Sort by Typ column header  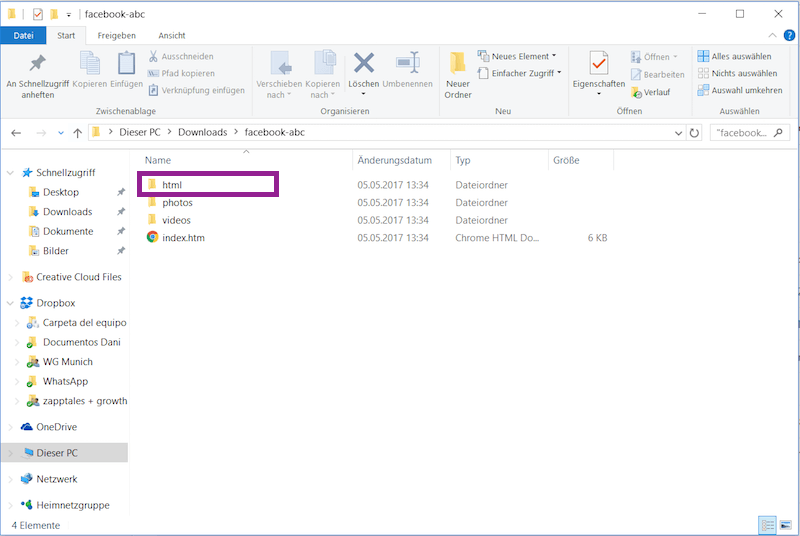pyautogui.click(x=463, y=160)
